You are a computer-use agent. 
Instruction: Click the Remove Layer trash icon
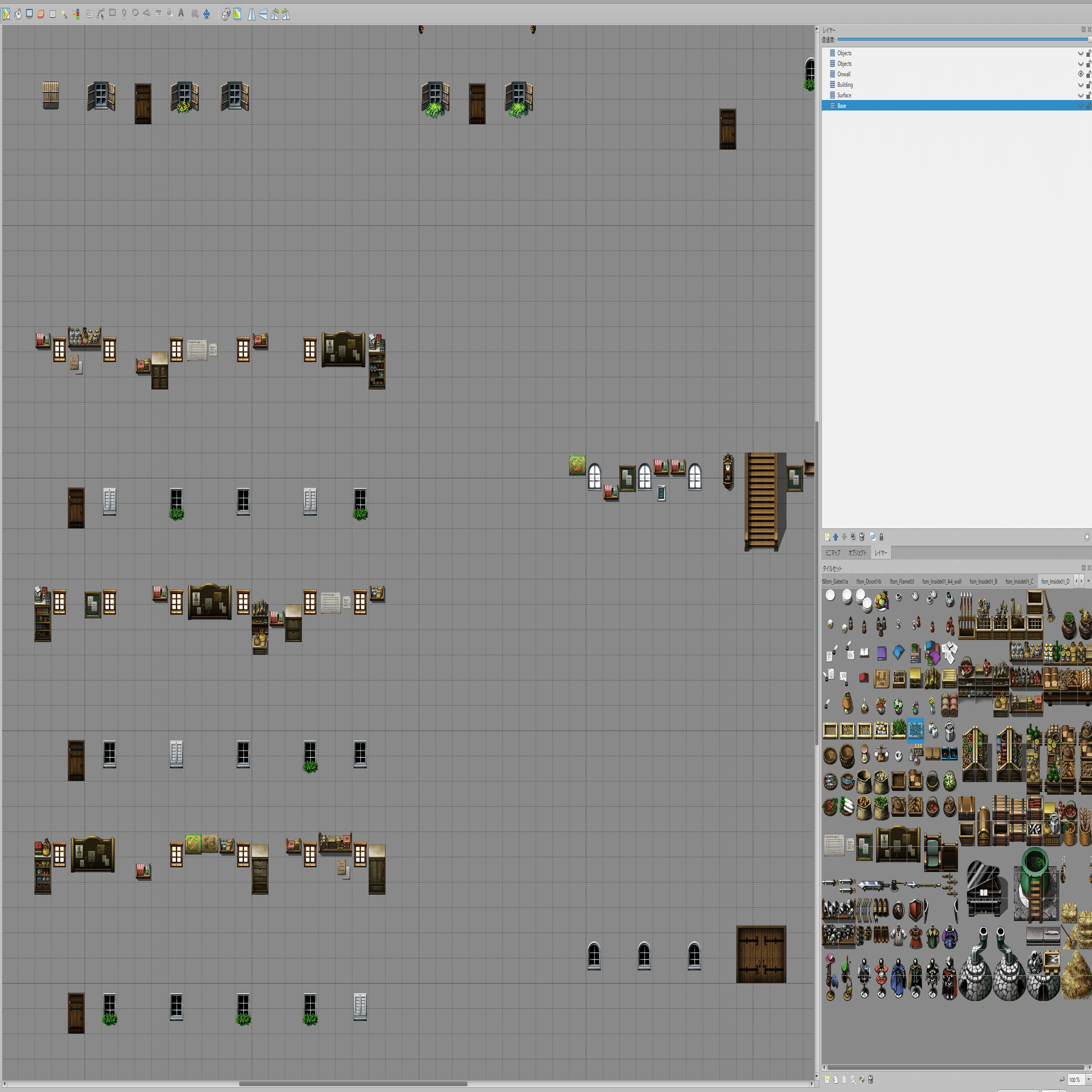coord(862,536)
